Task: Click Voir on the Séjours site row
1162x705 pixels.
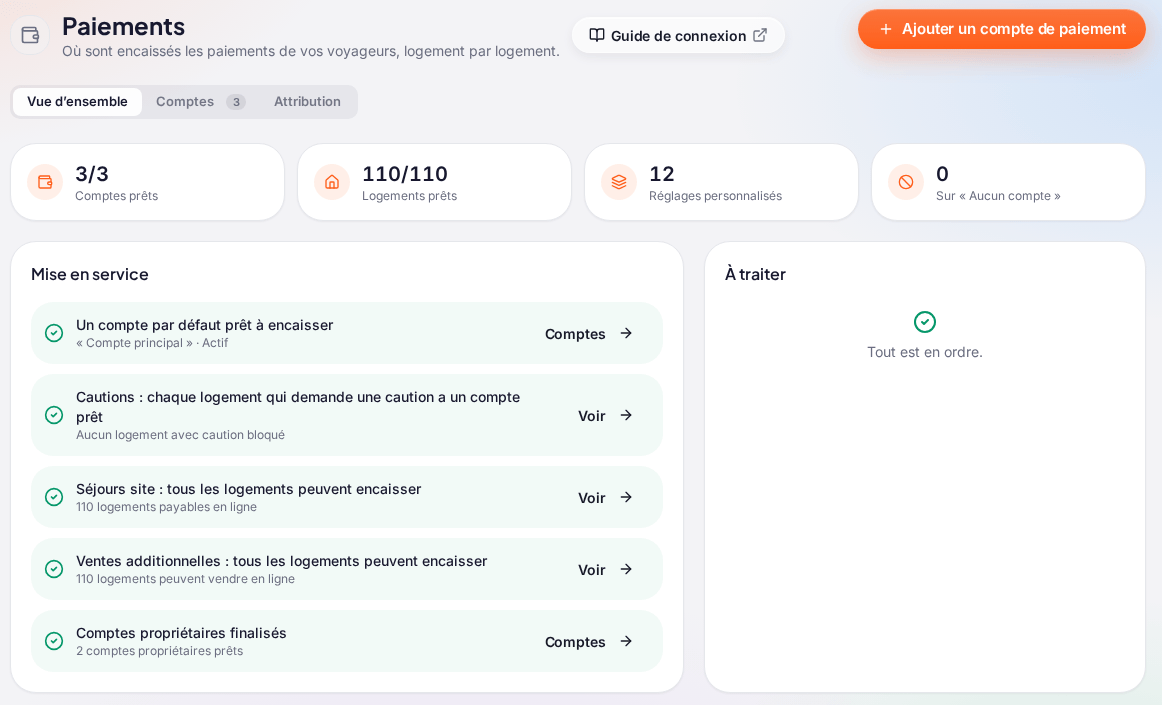Action: (x=605, y=497)
